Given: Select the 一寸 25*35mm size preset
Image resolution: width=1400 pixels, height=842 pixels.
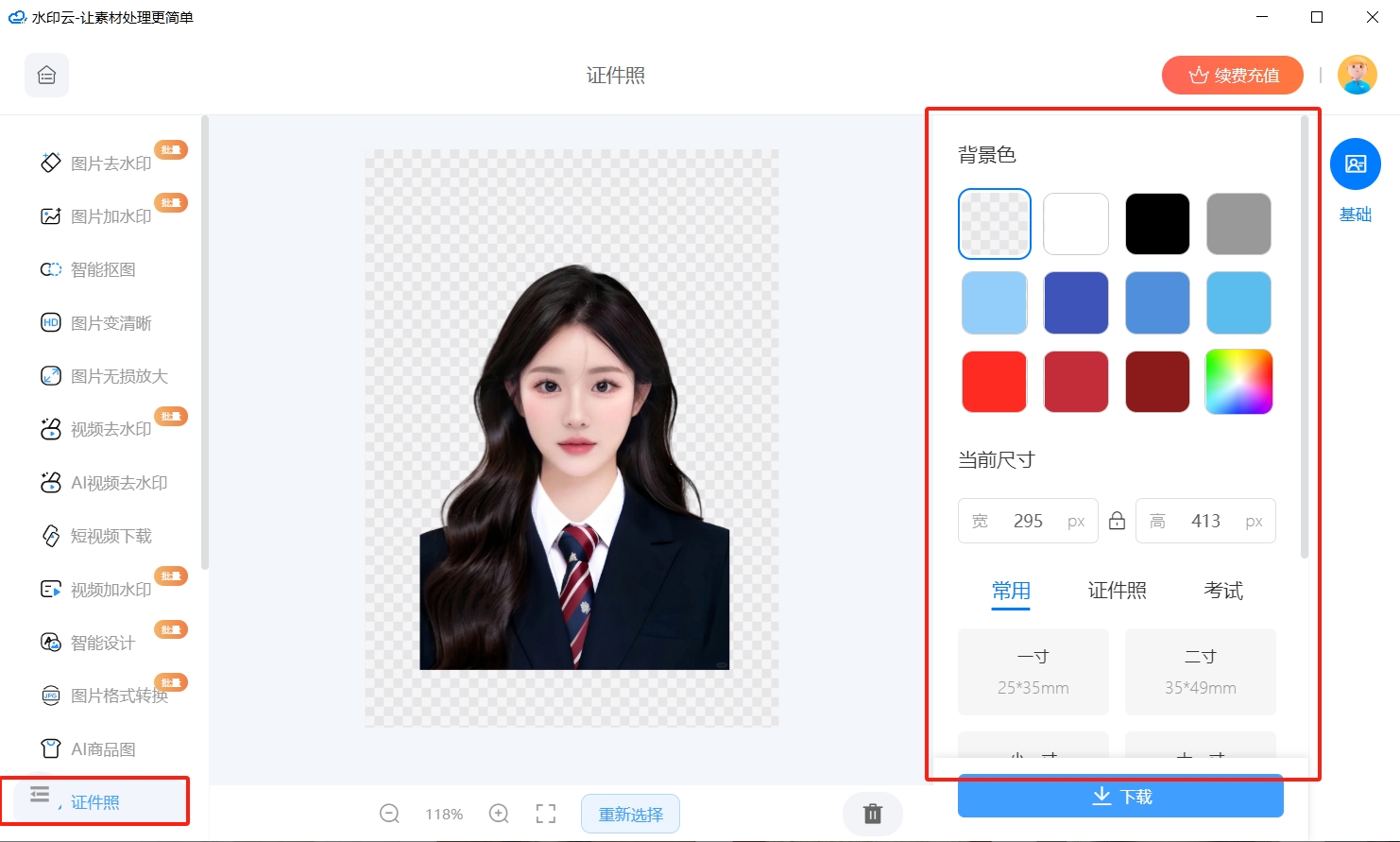Looking at the screenshot, I should [x=1033, y=672].
